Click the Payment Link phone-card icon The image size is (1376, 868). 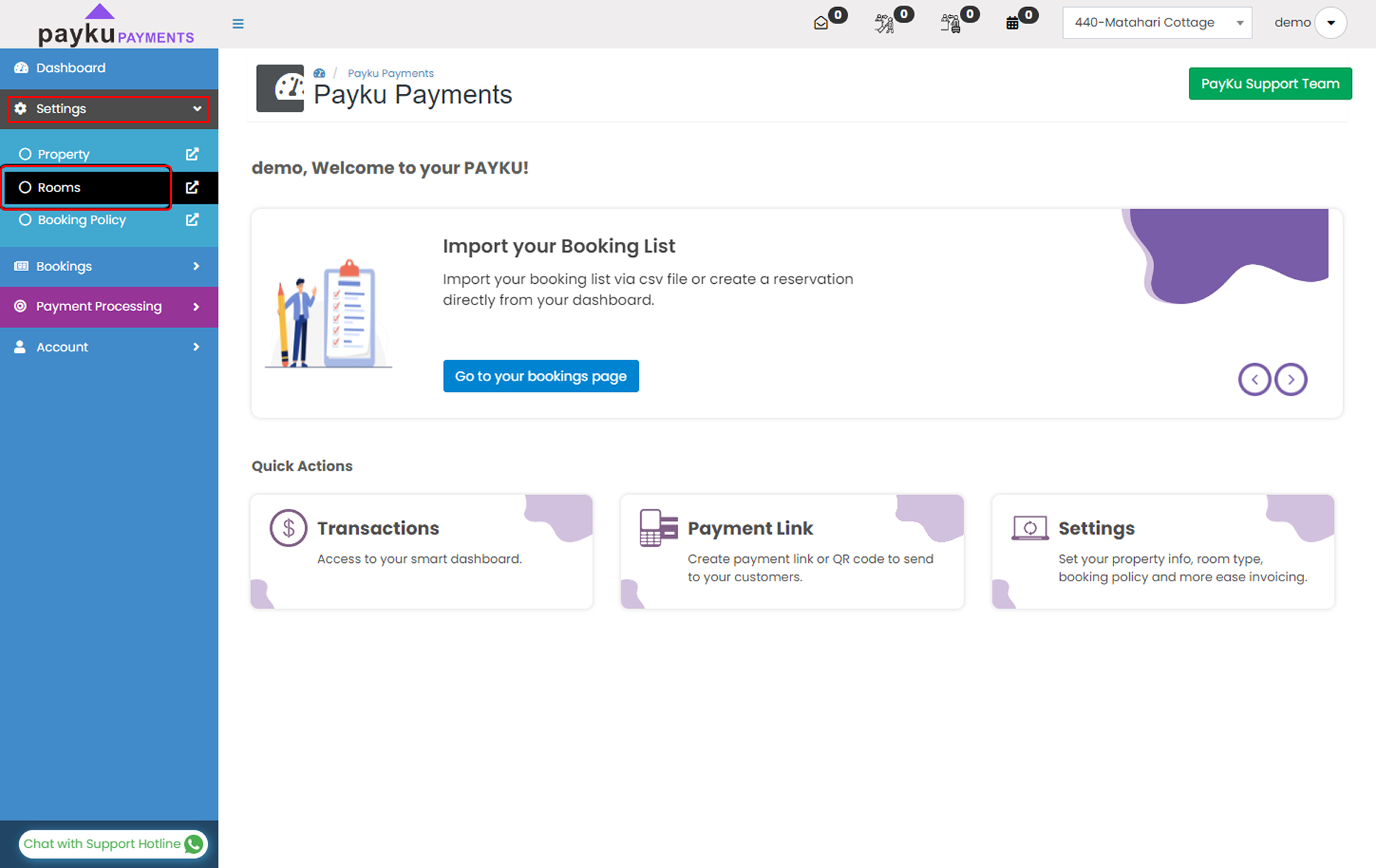coord(658,528)
